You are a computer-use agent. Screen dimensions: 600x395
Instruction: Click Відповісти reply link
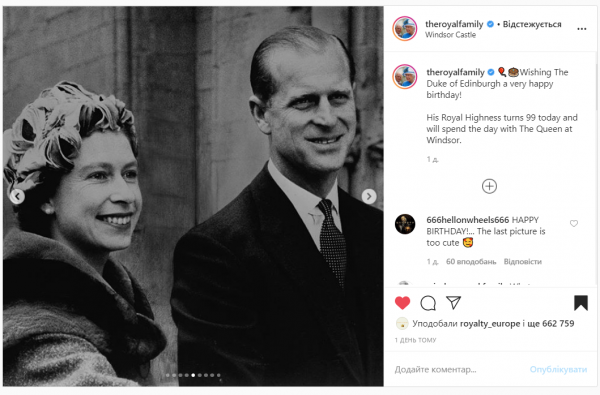(523, 262)
